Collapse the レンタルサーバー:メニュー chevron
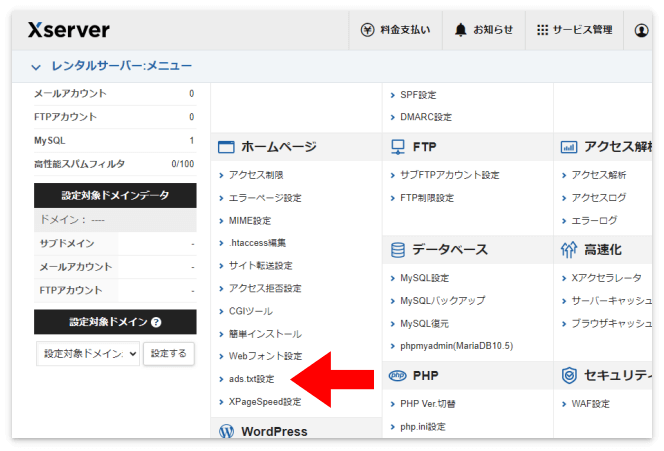The image size is (664, 451). pyautogui.click(x=36, y=67)
